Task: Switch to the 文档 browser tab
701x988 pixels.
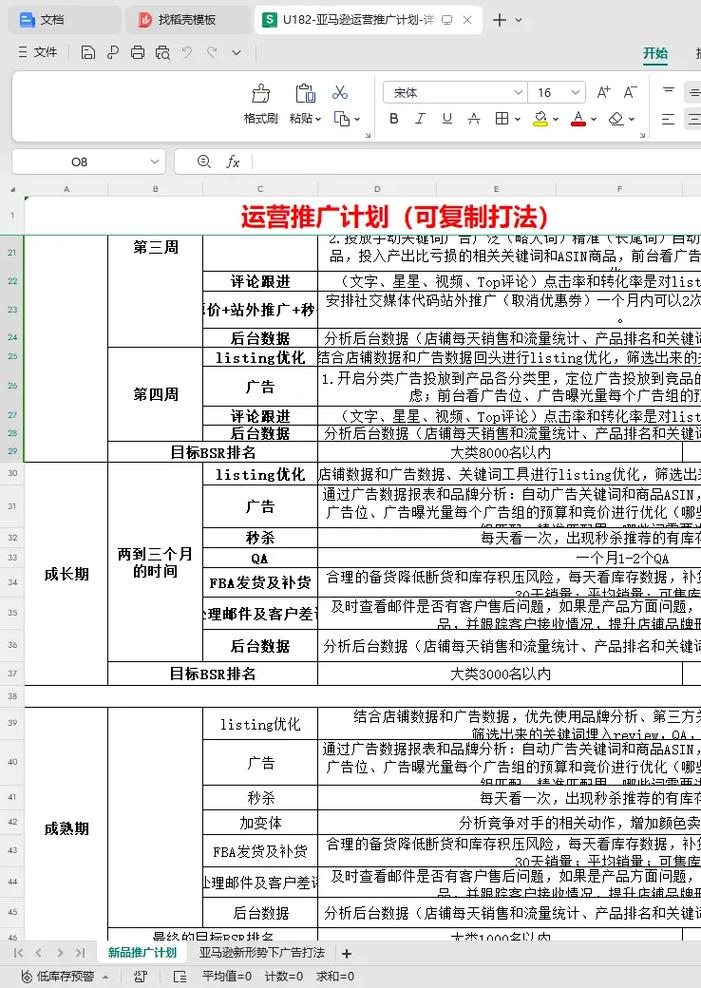Action: click(64, 20)
